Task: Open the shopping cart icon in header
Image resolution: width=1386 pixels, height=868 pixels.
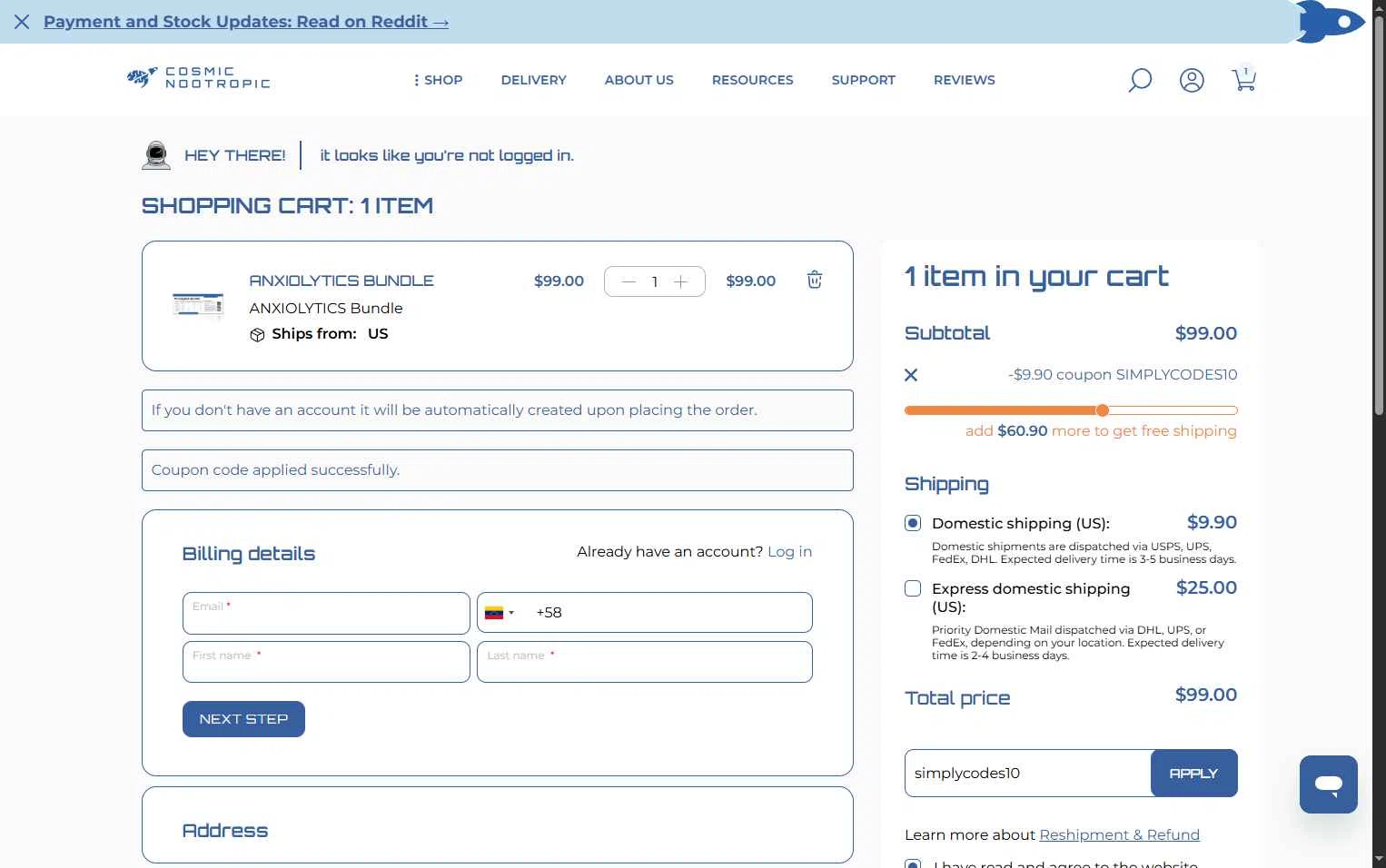Action: (1243, 79)
